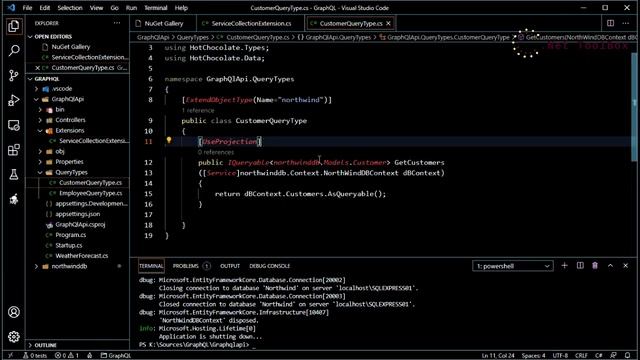Viewport: 640px width, 360px height.
Task: Split the editor to the right
Action: coord(610,23)
